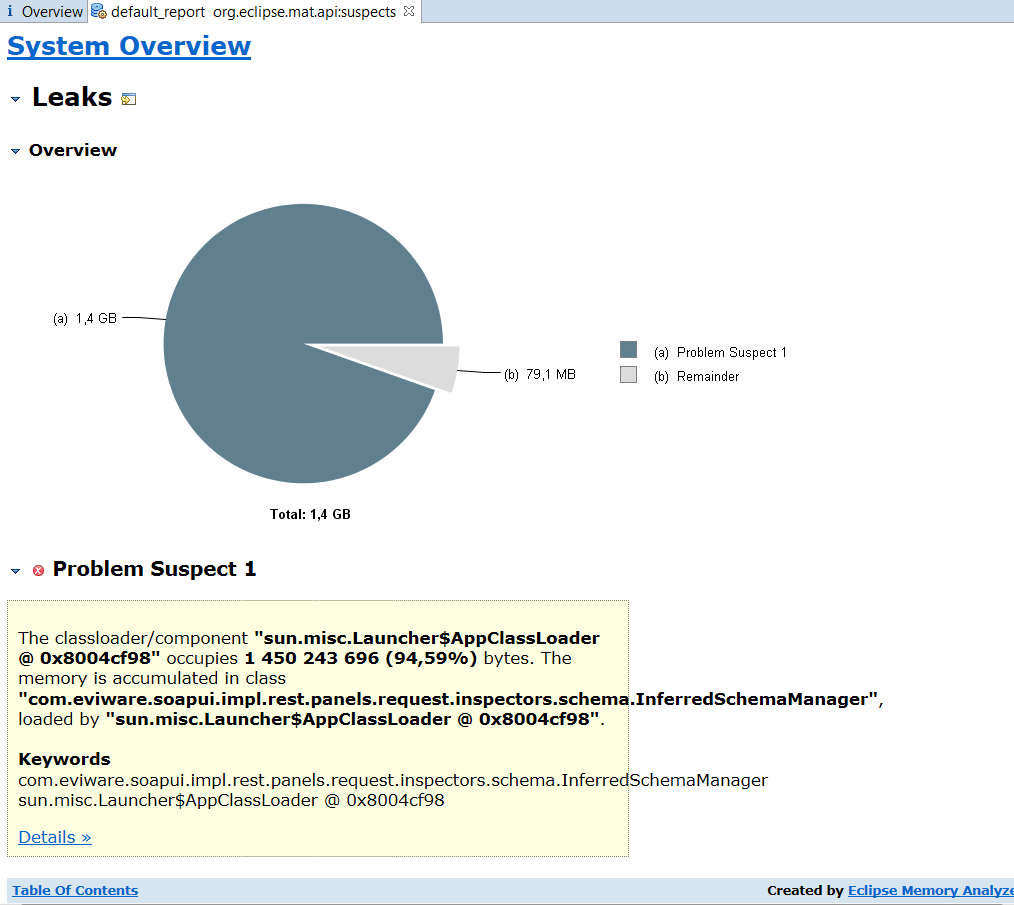This screenshot has width=1014, height=905.
Task: Click the Remainder legend color swatch
Action: pyautogui.click(x=628, y=375)
